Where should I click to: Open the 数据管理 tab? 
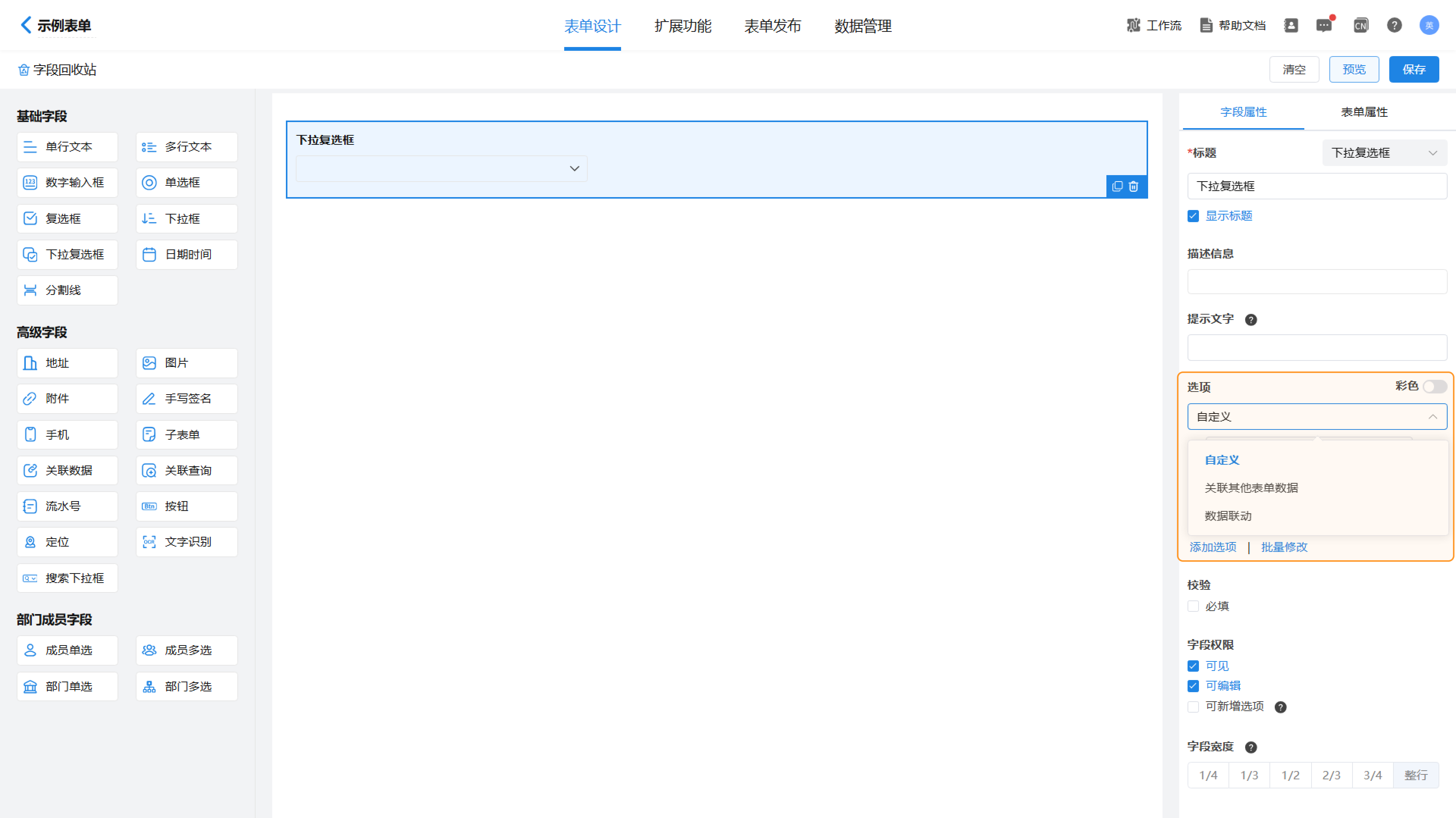coord(863,26)
